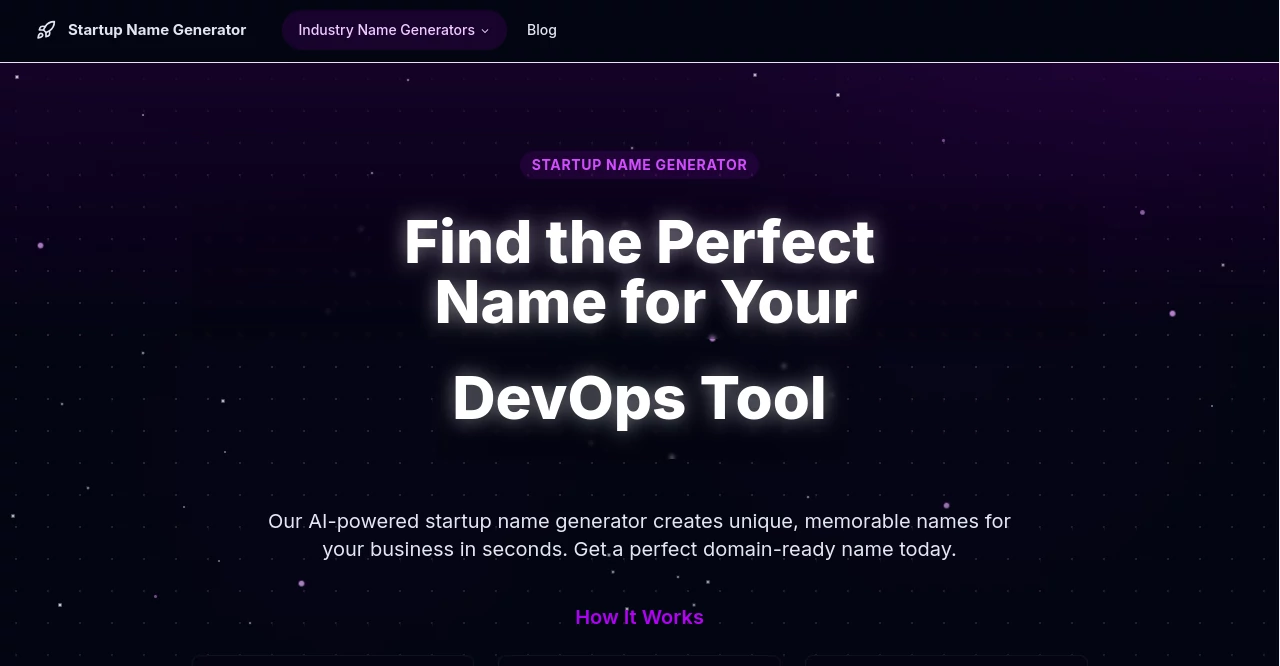Click the rightmost card below How It Works
This screenshot has width=1280, height=666.
tap(945, 663)
